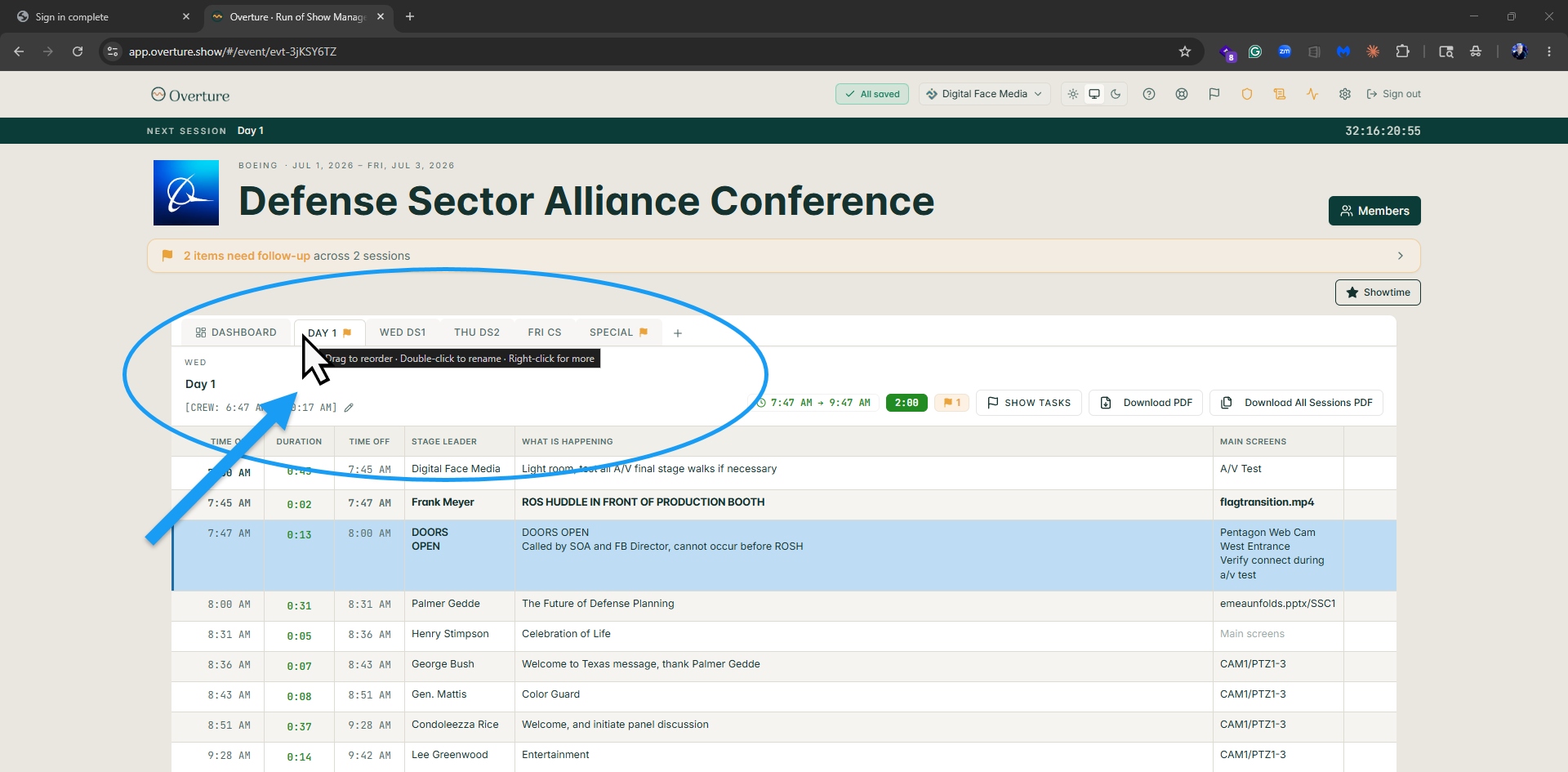
Task: Open a new browser tab
Action: pos(410,16)
